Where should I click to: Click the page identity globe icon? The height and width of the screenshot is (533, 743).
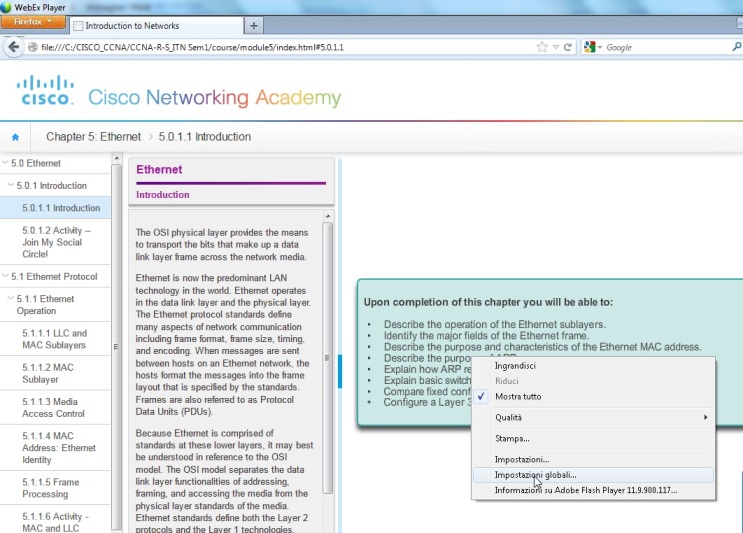pyautogui.click(x=33, y=47)
